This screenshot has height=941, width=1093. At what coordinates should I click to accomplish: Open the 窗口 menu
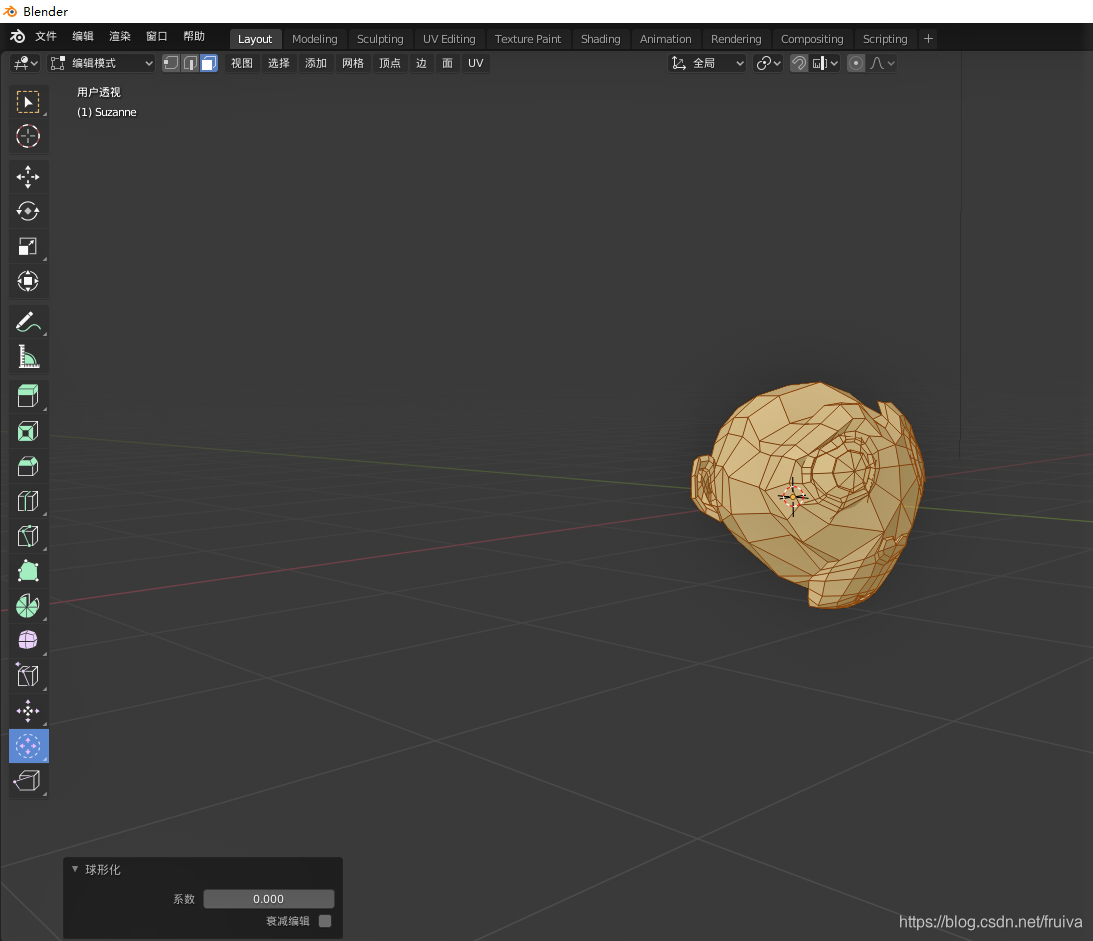point(157,37)
